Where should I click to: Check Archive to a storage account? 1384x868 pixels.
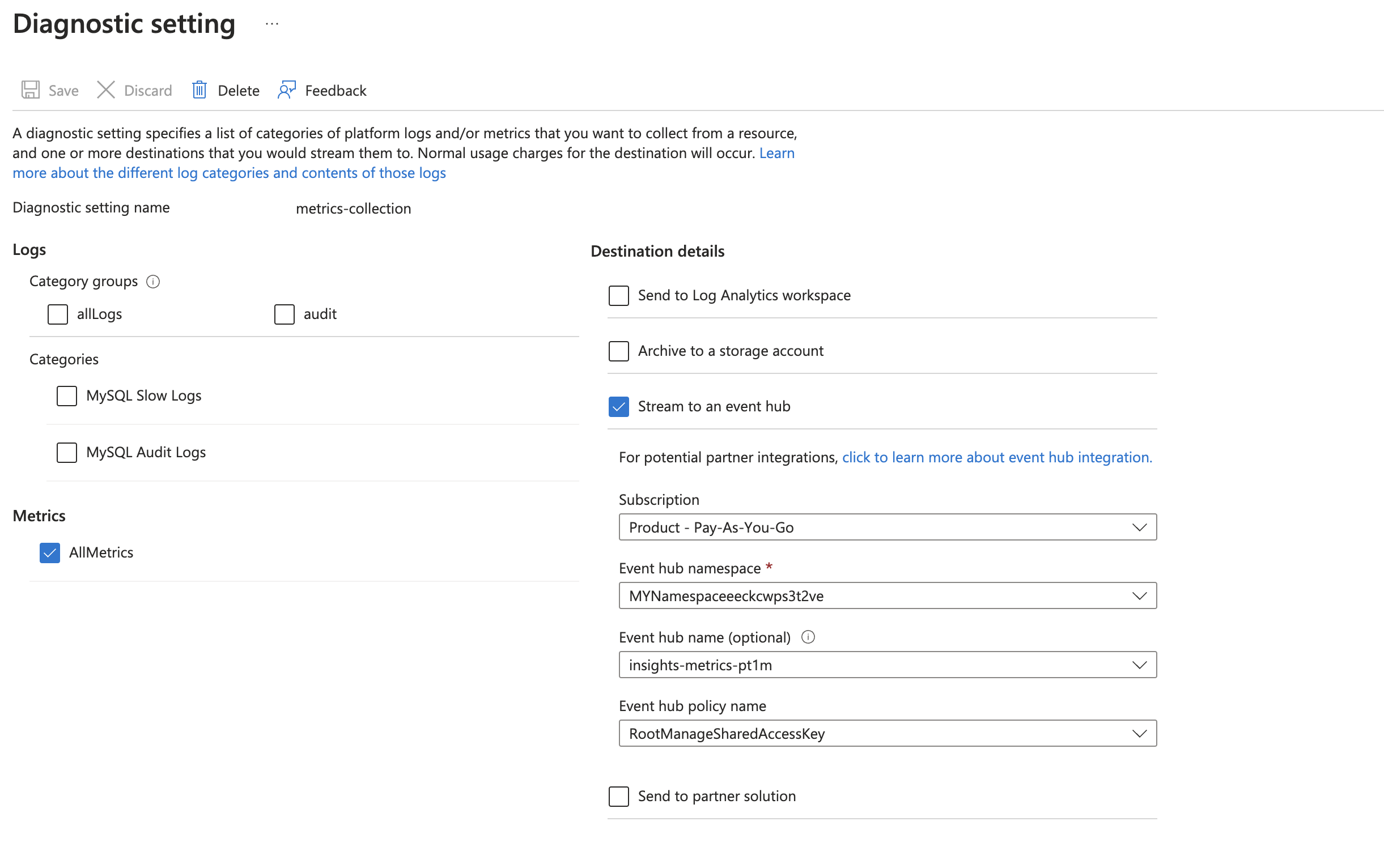[x=618, y=351]
